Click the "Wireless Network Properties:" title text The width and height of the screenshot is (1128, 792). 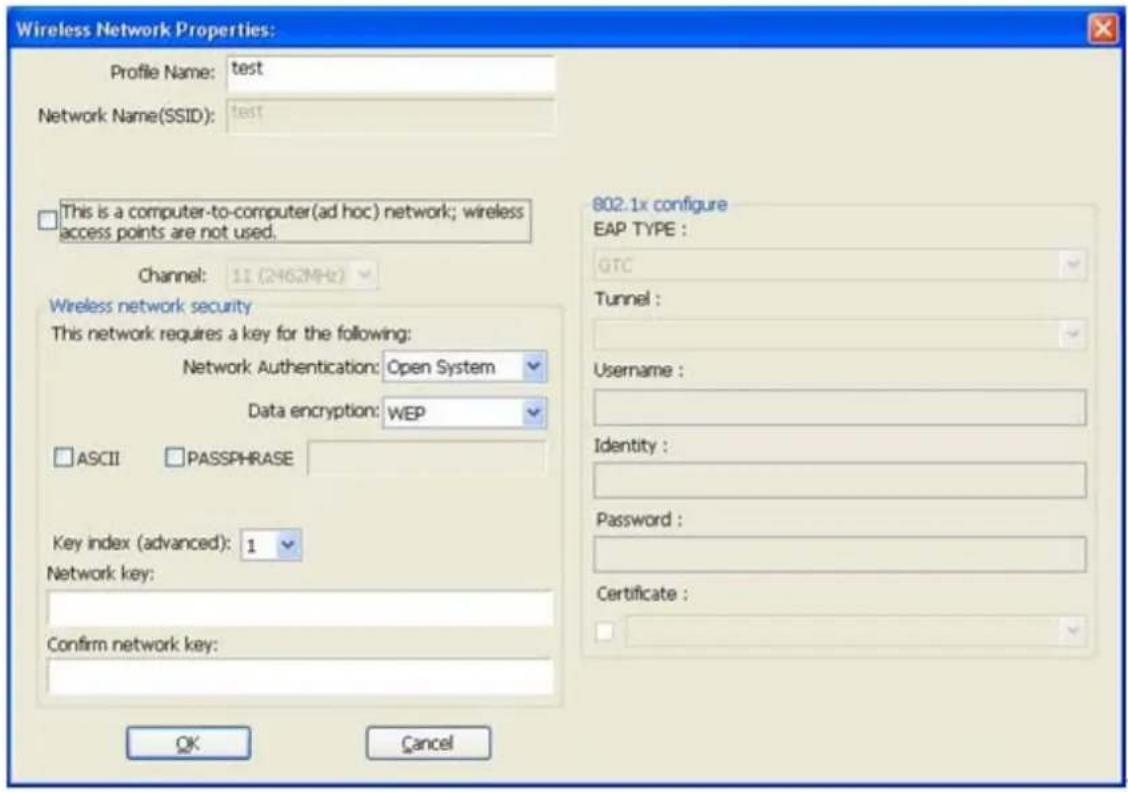(x=145, y=30)
